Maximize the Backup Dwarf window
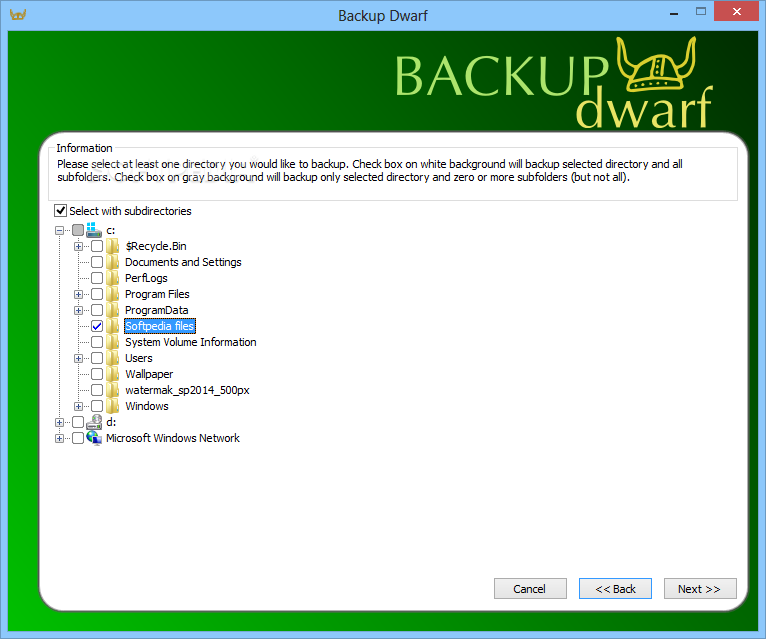The width and height of the screenshot is (766, 639). point(701,12)
